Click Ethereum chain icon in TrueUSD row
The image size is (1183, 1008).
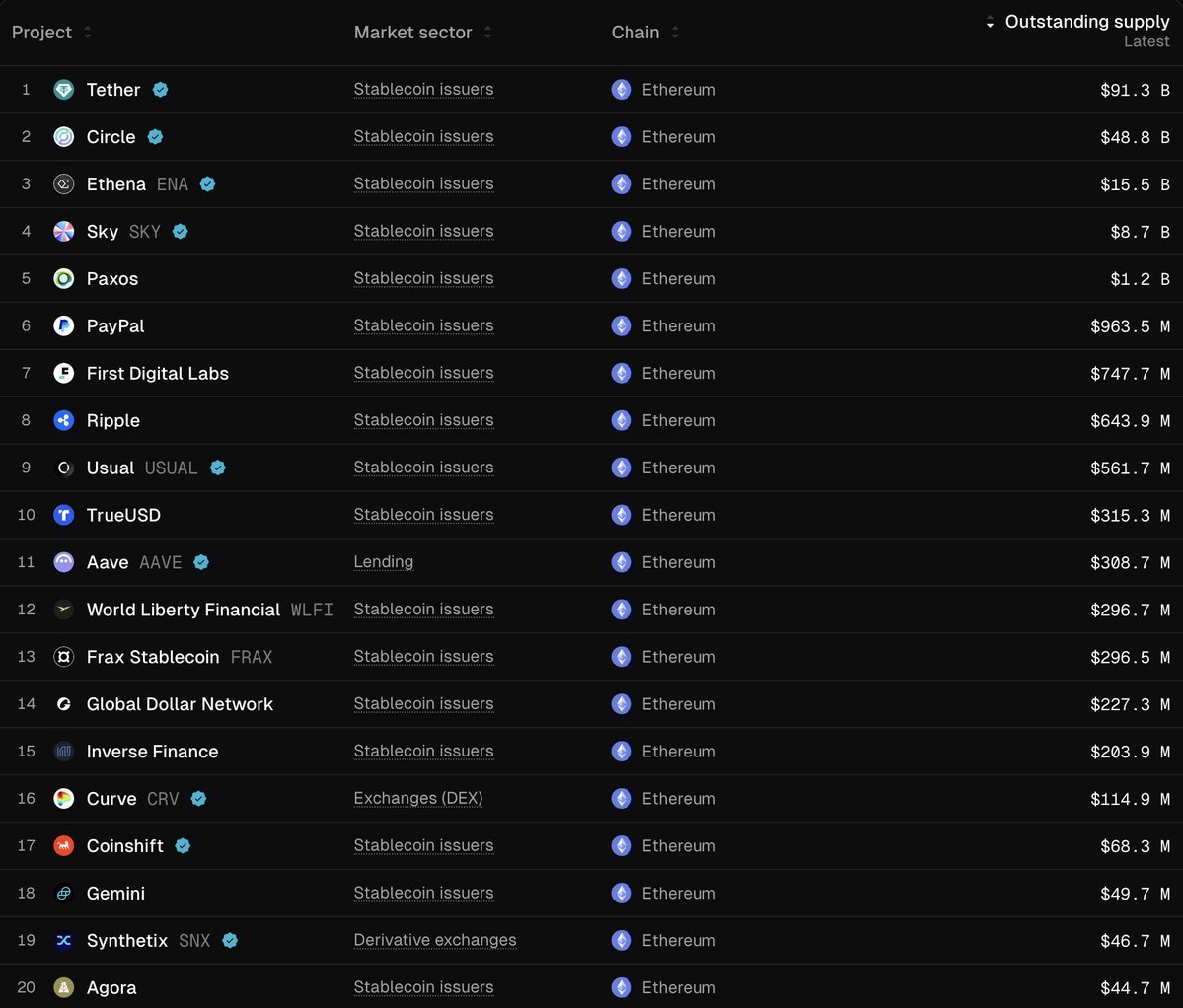(622, 515)
